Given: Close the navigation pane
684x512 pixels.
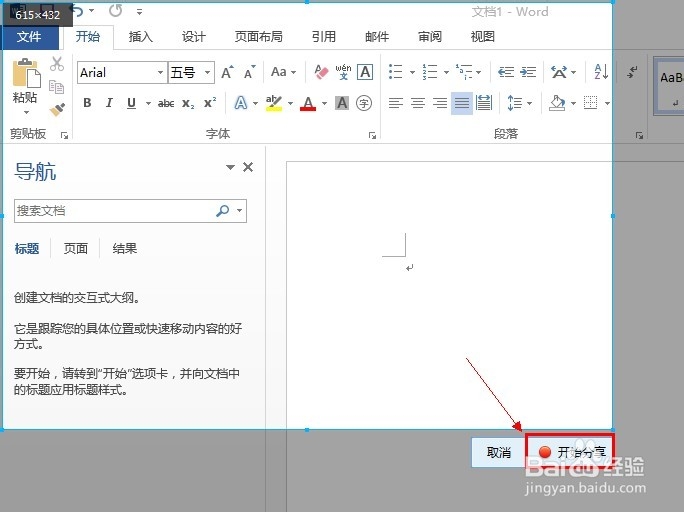Looking at the screenshot, I should (x=248, y=167).
